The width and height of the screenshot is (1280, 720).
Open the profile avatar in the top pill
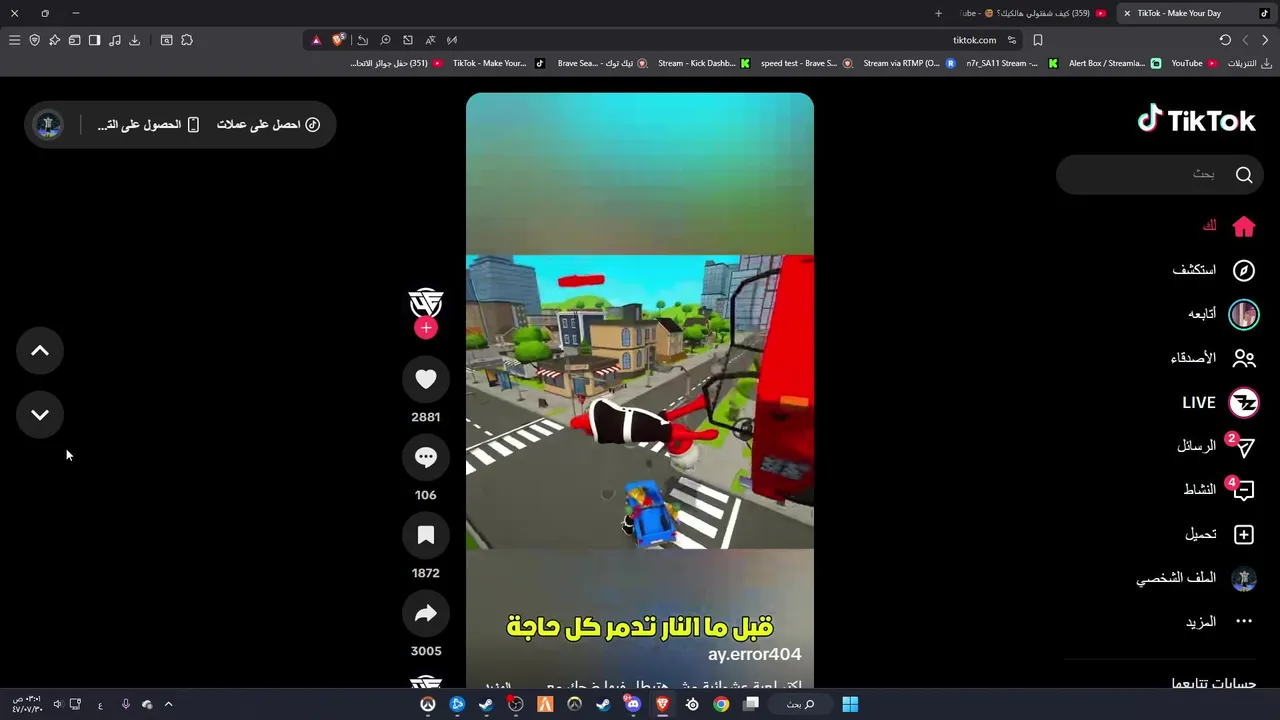(48, 125)
